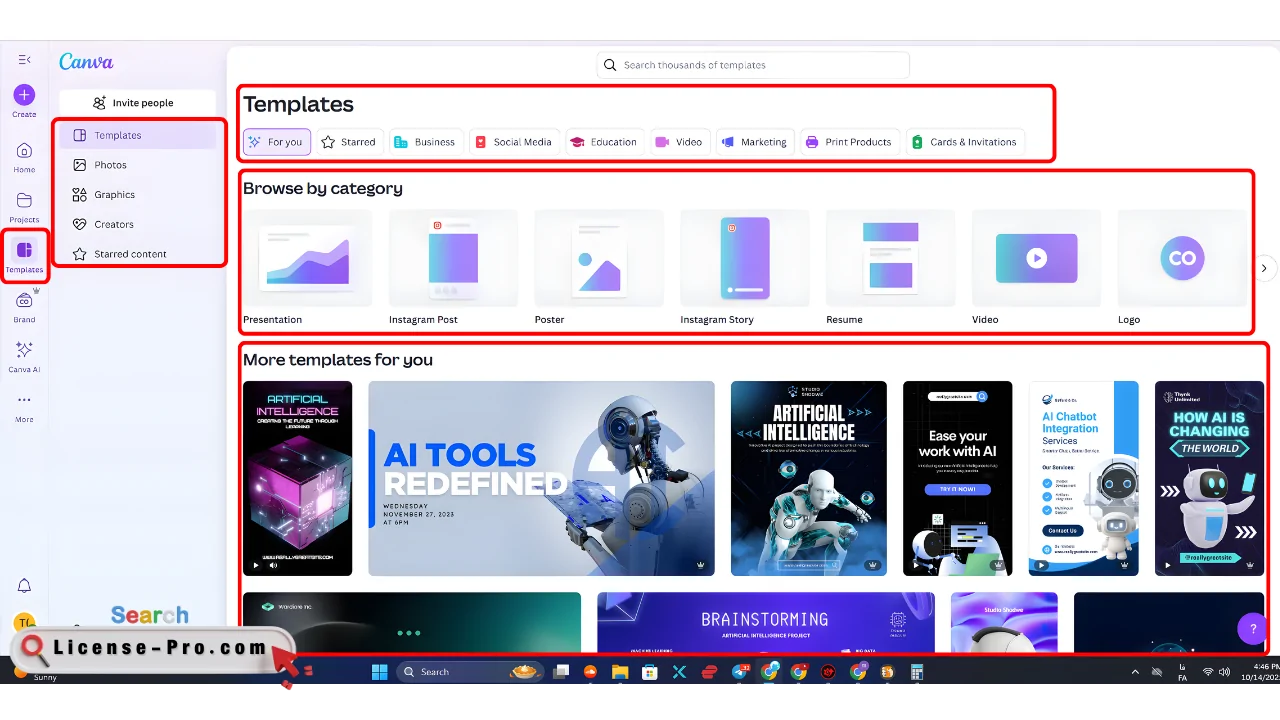Open the Brand kit icon
The image size is (1280, 720).
coord(24,301)
